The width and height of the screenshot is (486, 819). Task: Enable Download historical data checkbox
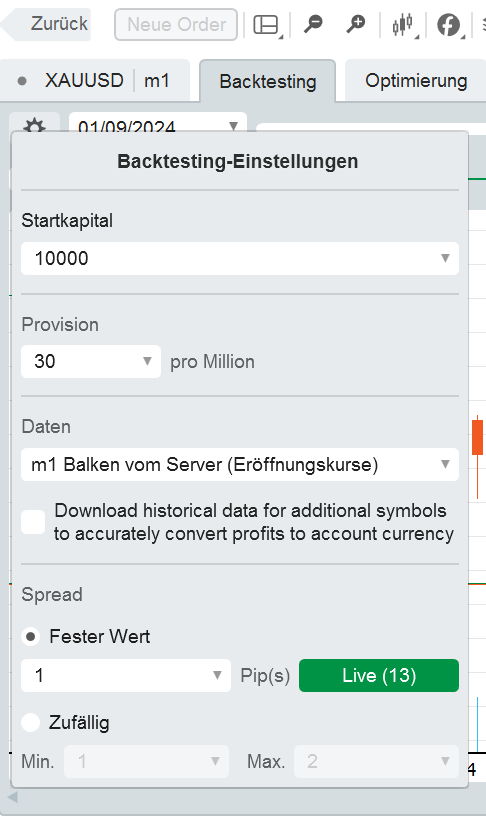point(33,522)
